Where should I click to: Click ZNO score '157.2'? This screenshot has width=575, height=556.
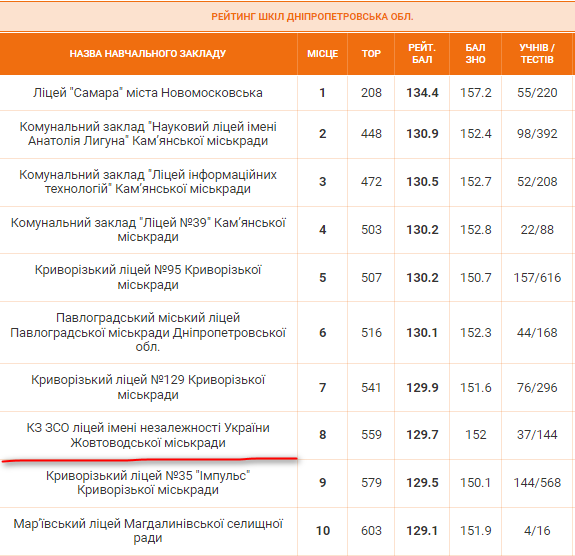[476, 93]
